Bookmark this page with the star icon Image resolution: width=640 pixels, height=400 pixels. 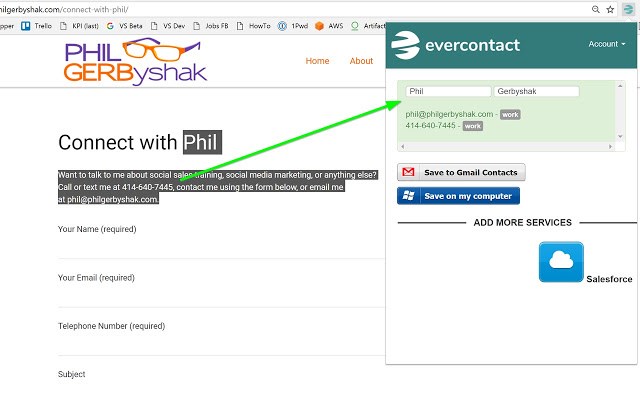coord(610,9)
